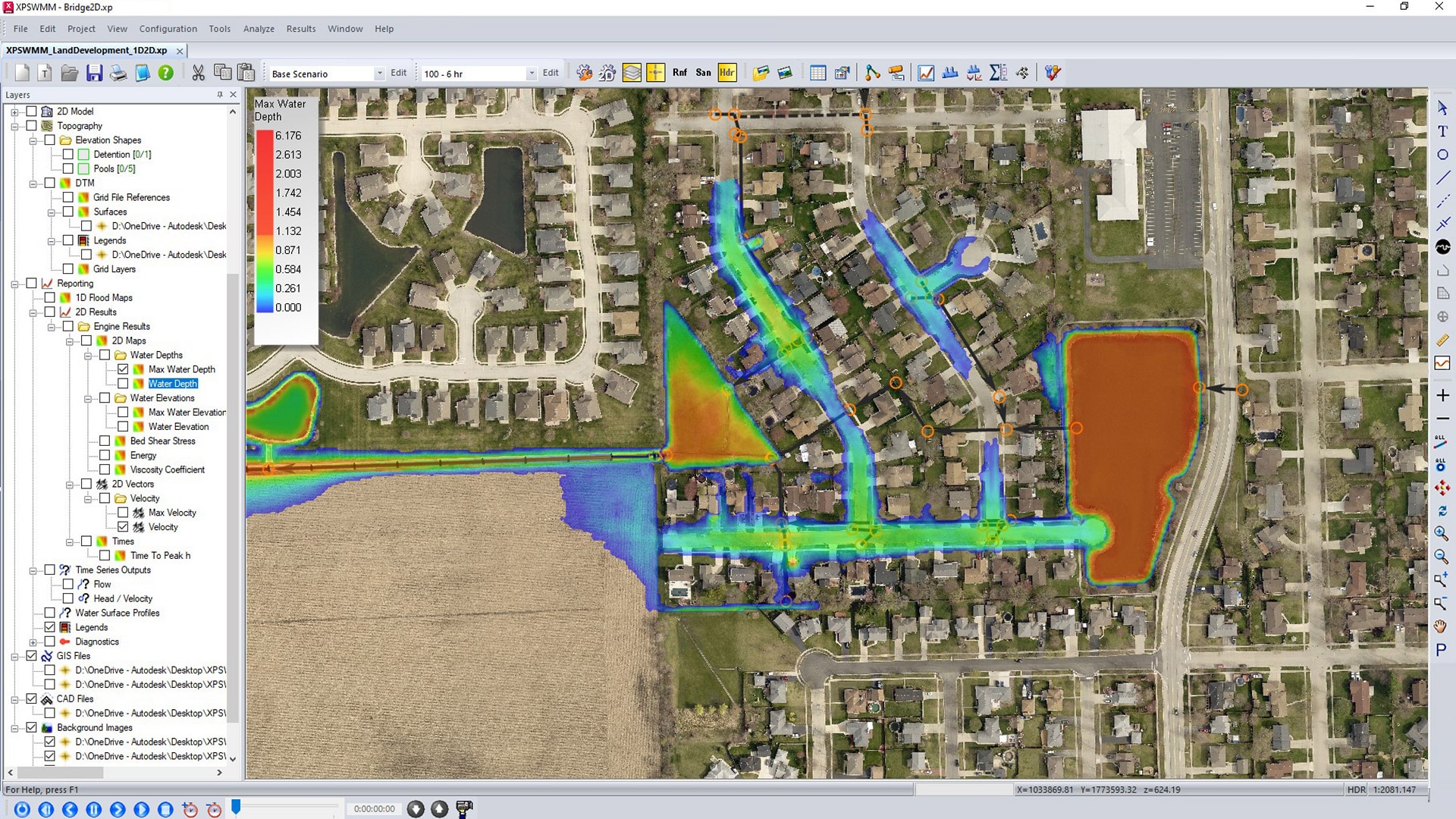Click the add time stopwatch icon
Screen dimensions: 1456x819
190,809
